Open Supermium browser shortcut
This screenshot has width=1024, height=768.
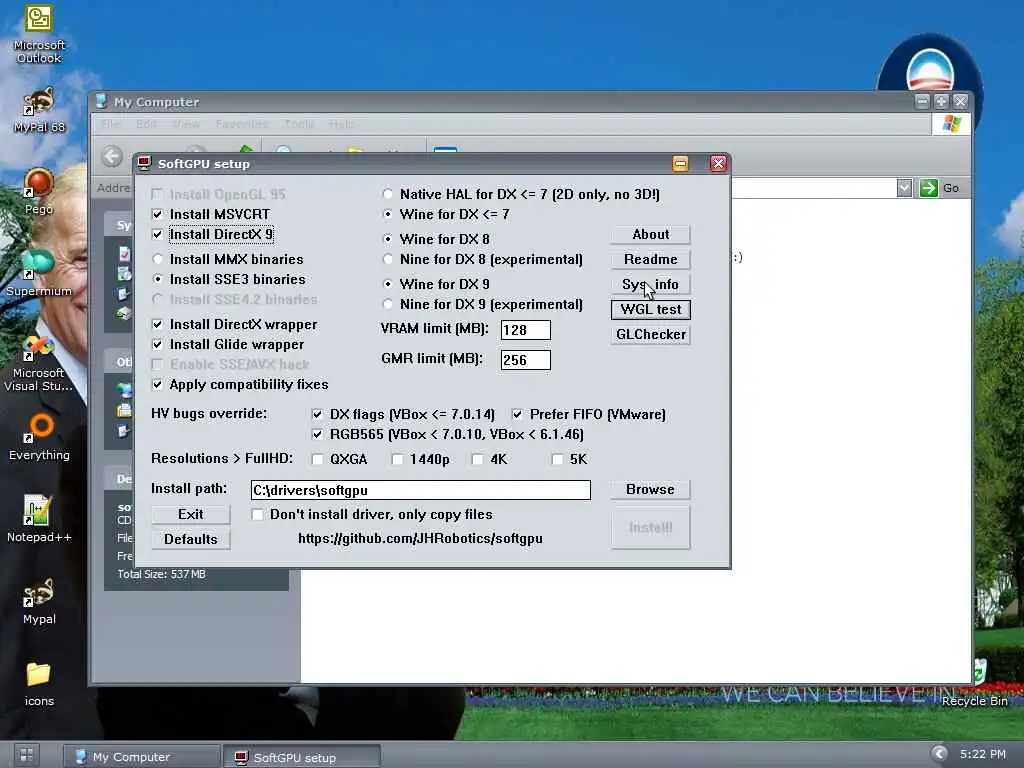pyautogui.click(x=39, y=273)
